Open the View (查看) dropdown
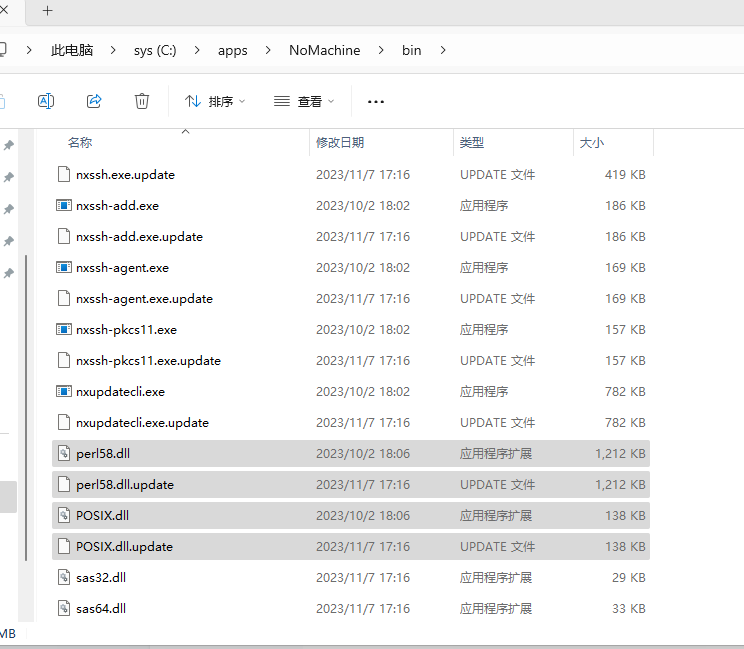The width and height of the screenshot is (744, 649). [304, 101]
